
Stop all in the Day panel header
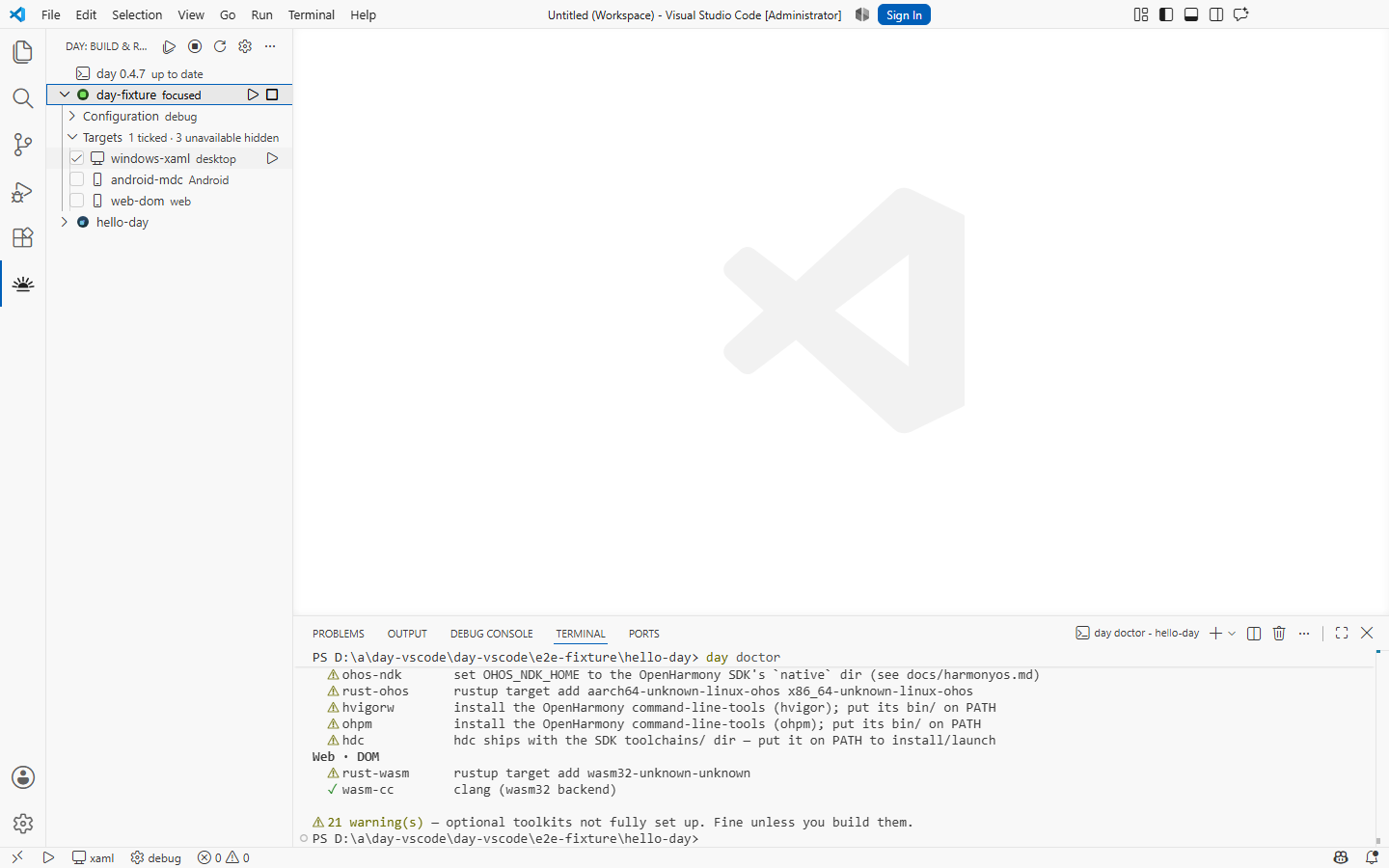click(195, 46)
